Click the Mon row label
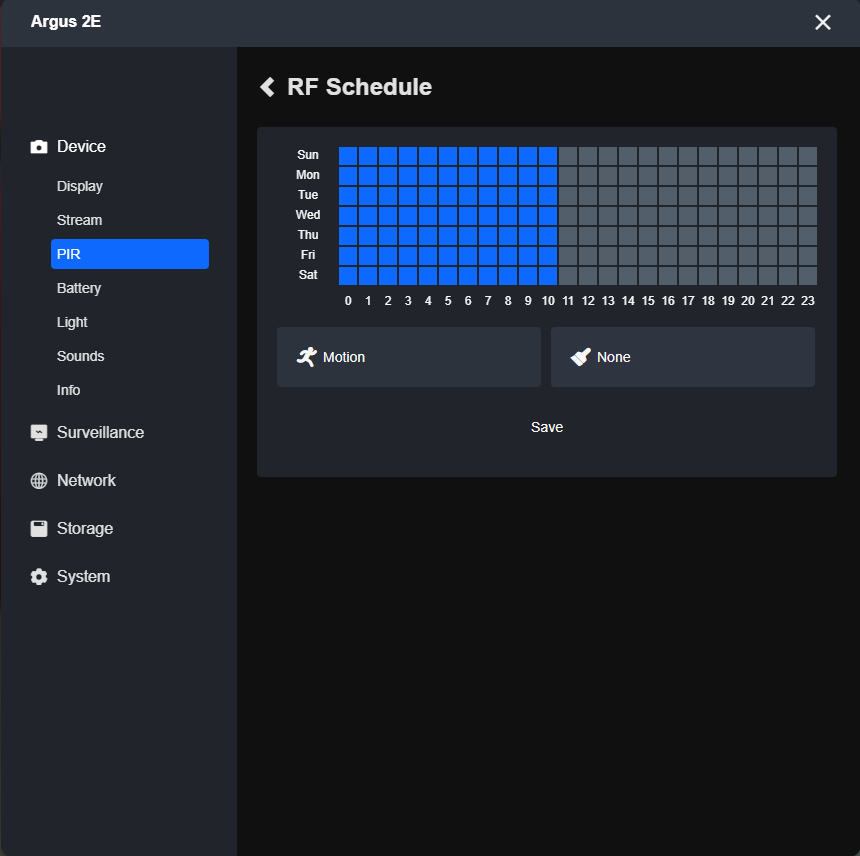Screen dimensions: 860x856 (x=308, y=175)
